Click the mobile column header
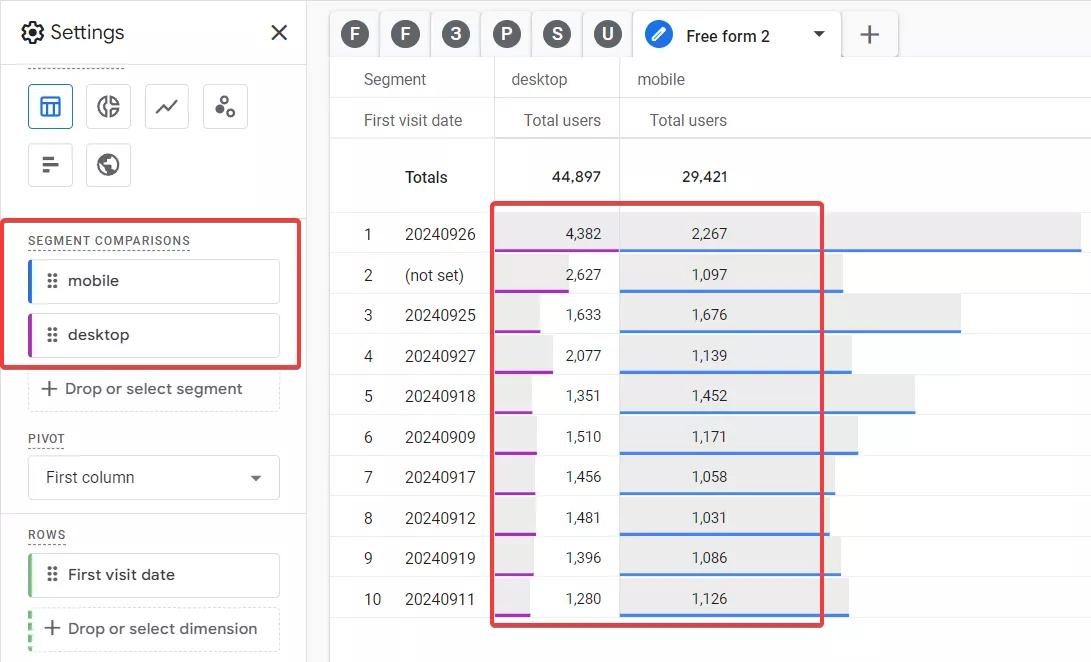The width and height of the screenshot is (1091, 662). click(x=661, y=79)
